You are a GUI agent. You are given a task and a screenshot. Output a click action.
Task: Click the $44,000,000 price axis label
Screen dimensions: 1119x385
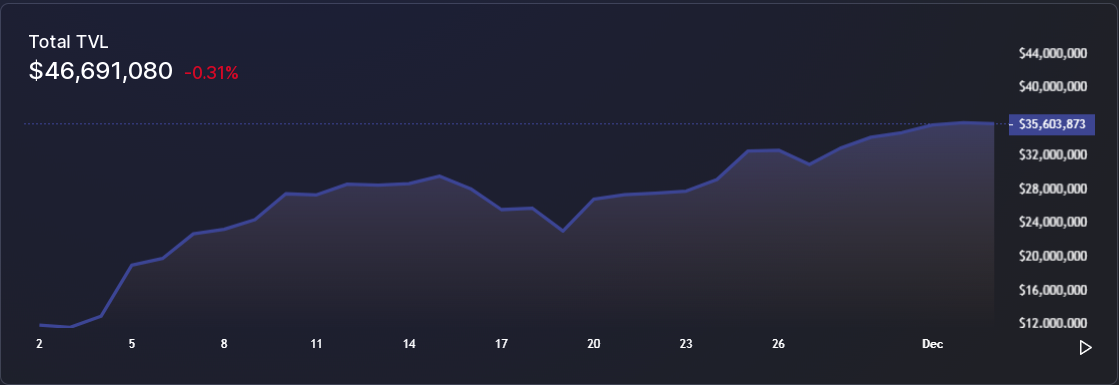pos(1053,54)
